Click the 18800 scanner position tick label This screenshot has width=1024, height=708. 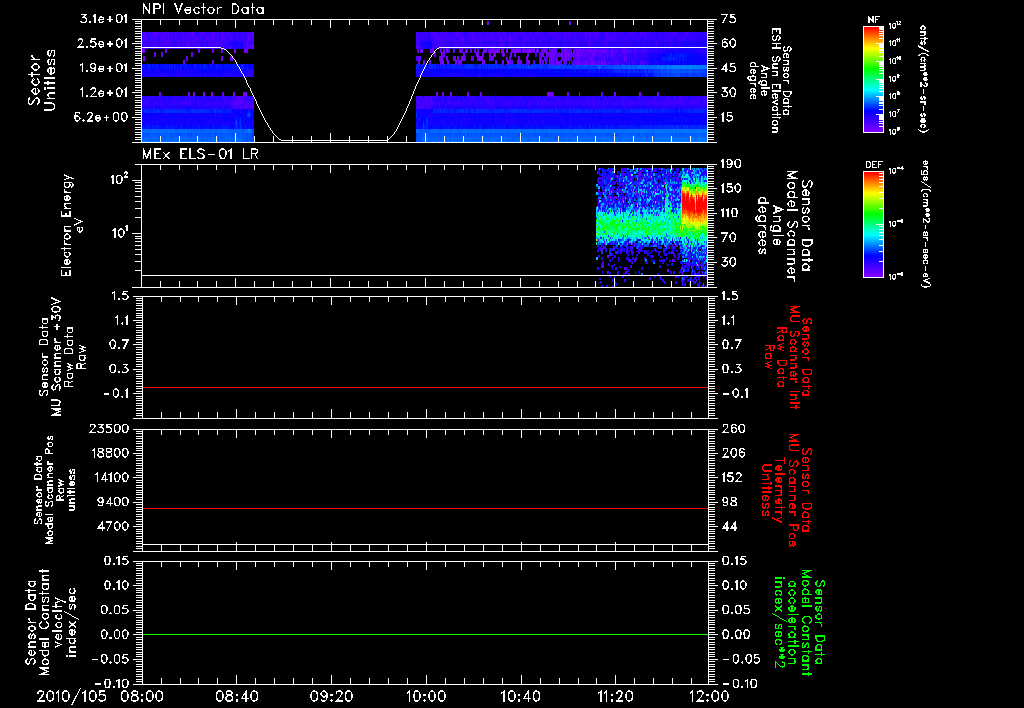[x=108, y=453]
